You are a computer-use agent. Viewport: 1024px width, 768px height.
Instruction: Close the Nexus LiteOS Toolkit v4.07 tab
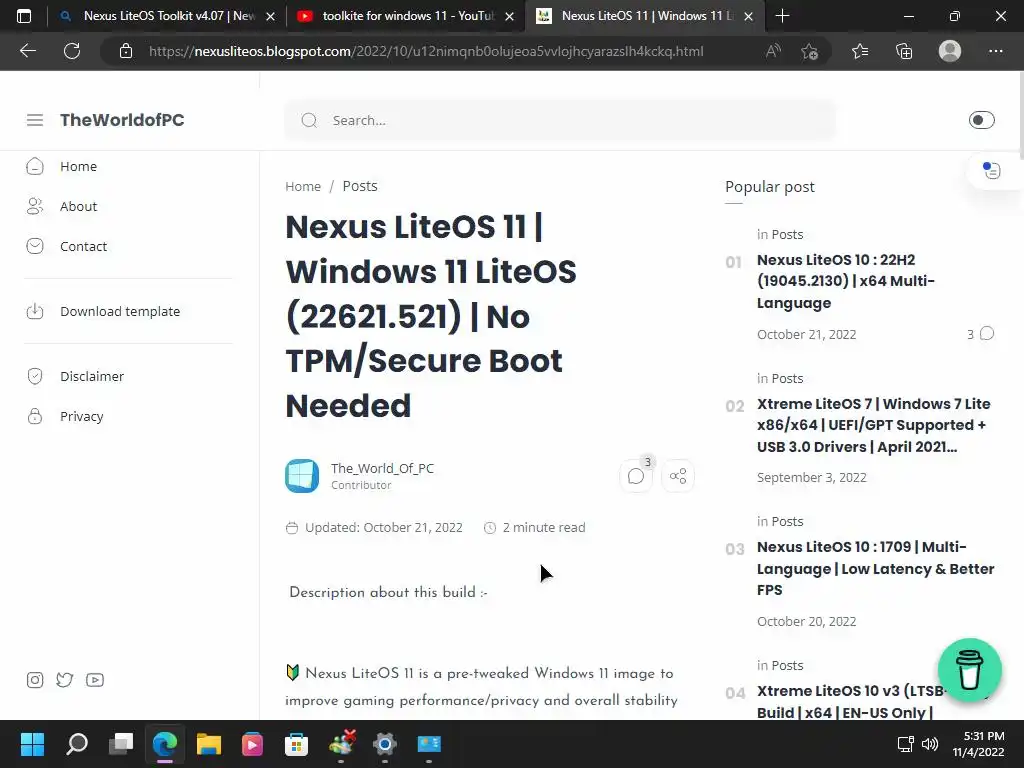click(x=270, y=16)
